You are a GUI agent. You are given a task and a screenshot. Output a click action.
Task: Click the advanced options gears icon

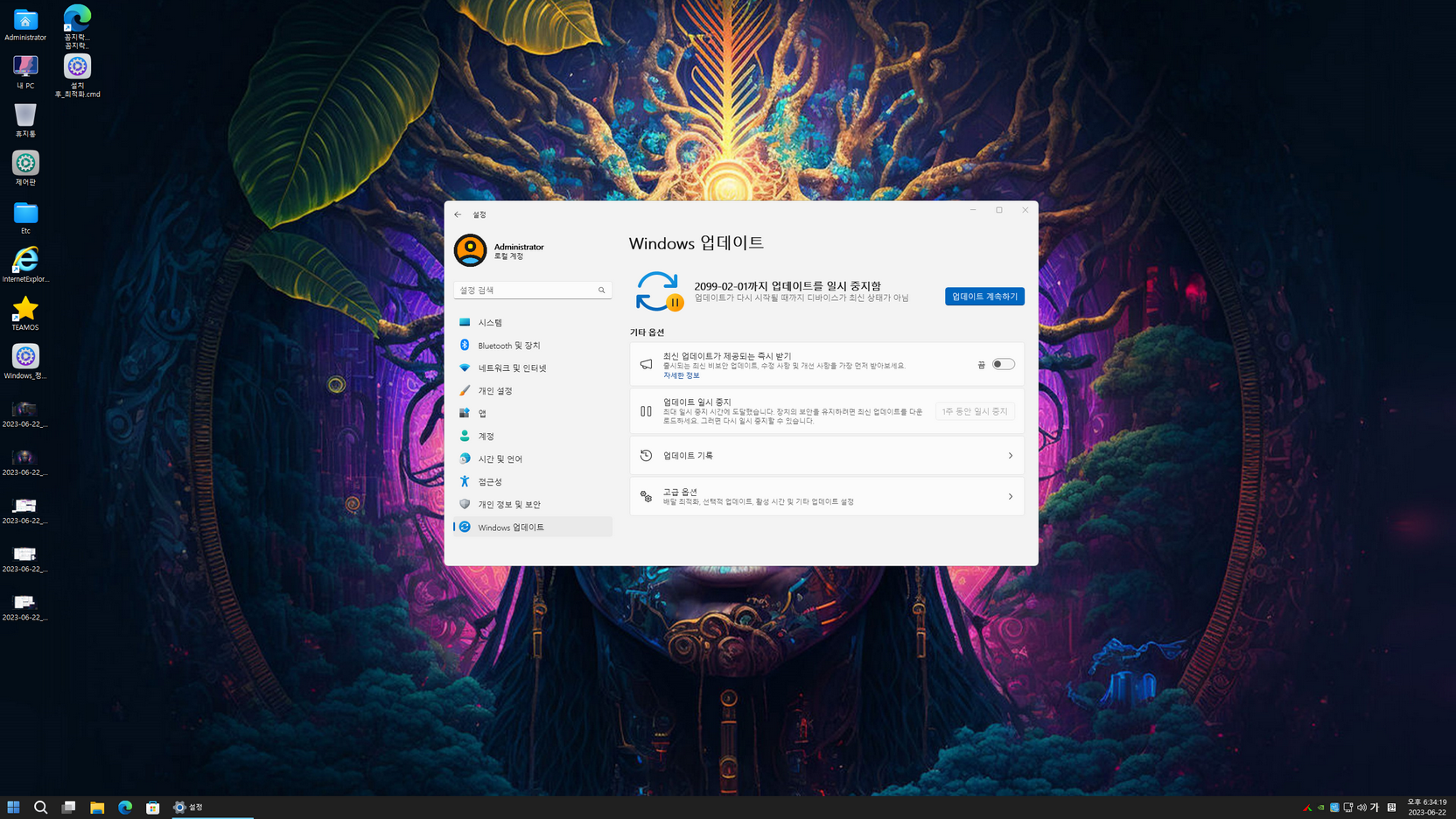pos(646,497)
